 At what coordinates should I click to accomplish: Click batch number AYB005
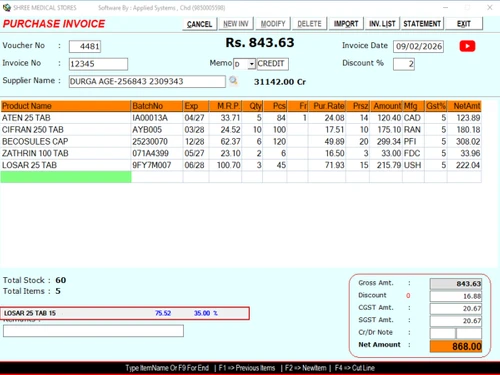(147, 130)
